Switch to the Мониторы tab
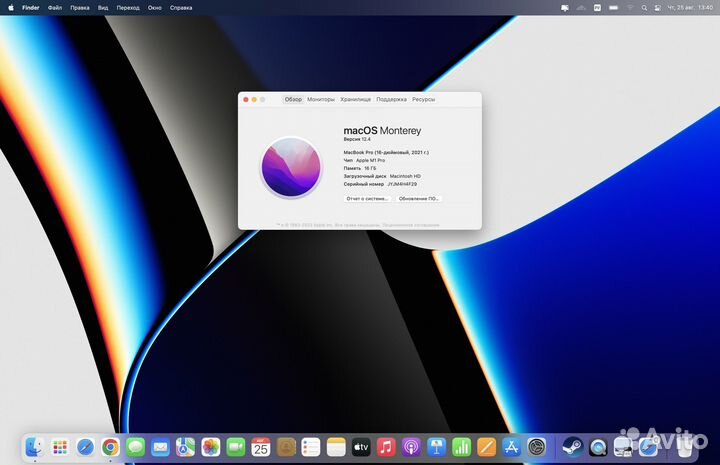The width and height of the screenshot is (720, 465). point(321,99)
